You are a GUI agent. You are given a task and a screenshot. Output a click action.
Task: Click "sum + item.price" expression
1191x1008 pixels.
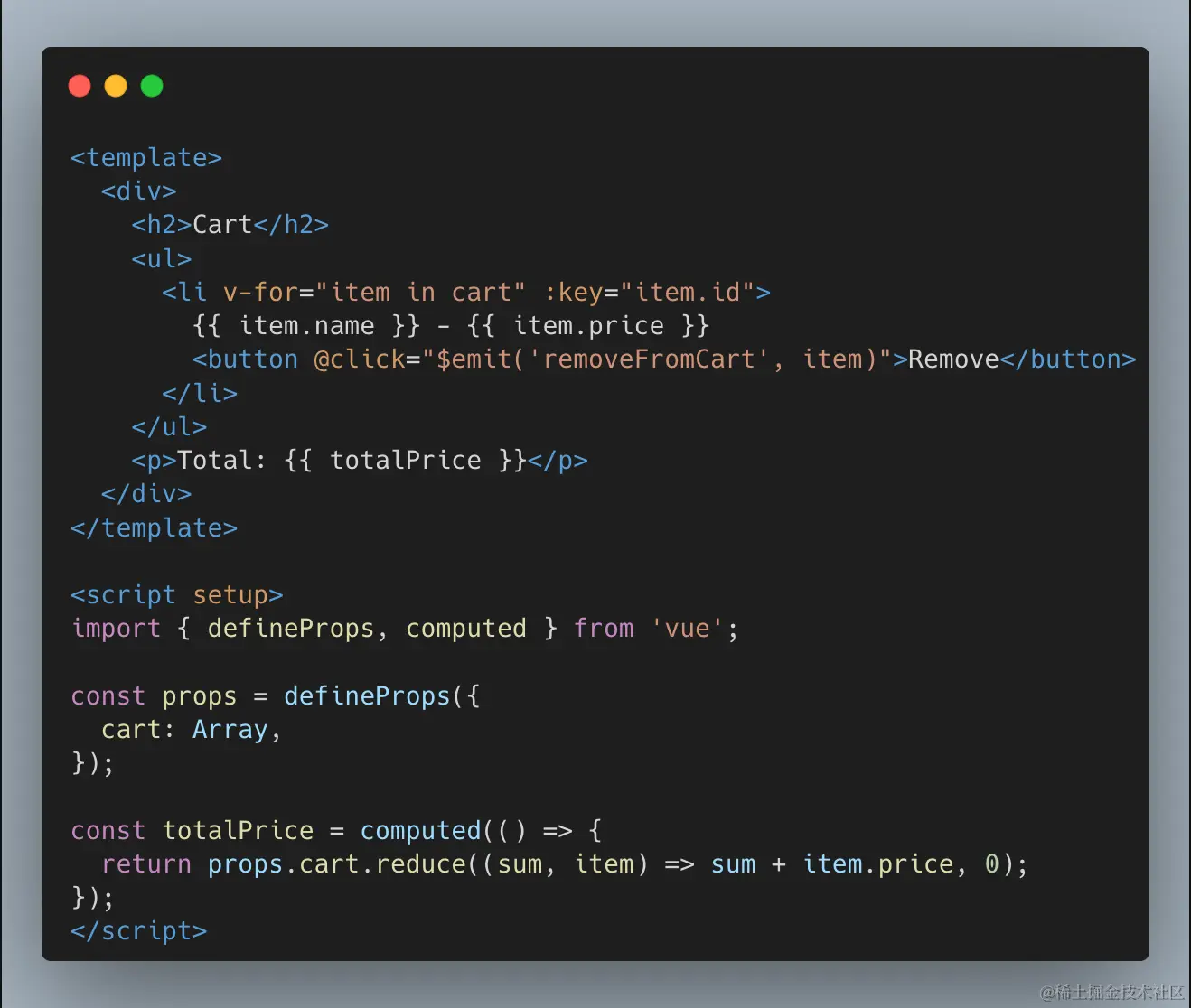tap(832, 864)
